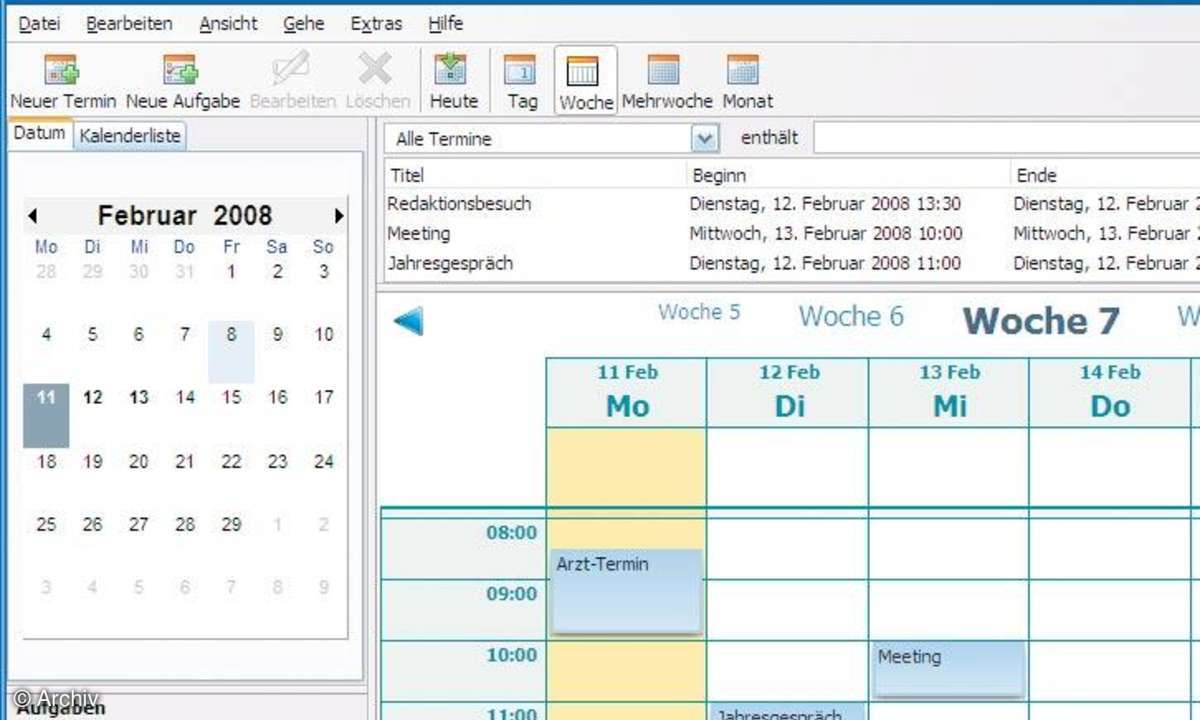Image resolution: width=1200 pixels, height=720 pixels.
Task: Switch to Monat month view
Action: (x=747, y=81)
